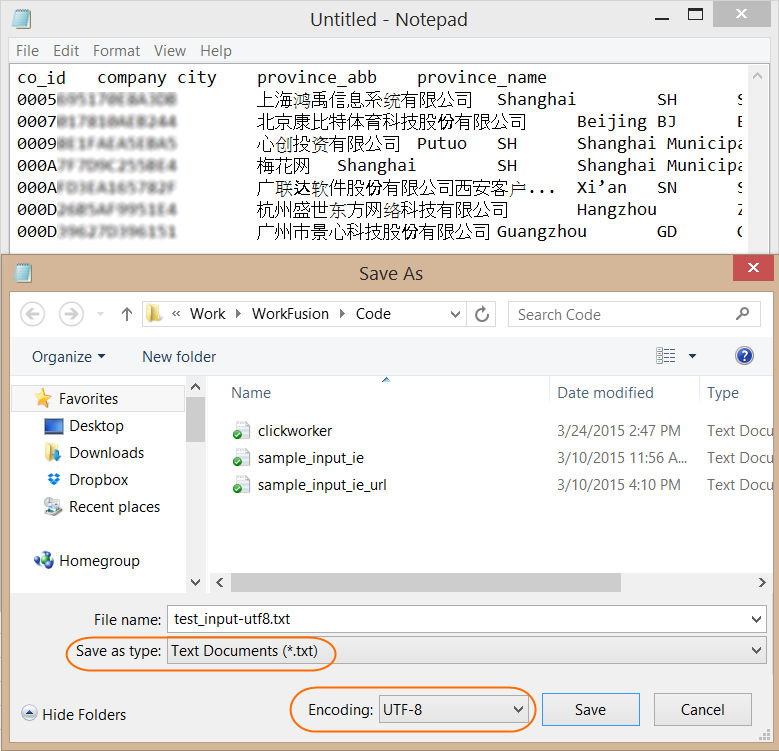Open the Help menu in Notepad
779x751 pixels.
pos(216,51)
